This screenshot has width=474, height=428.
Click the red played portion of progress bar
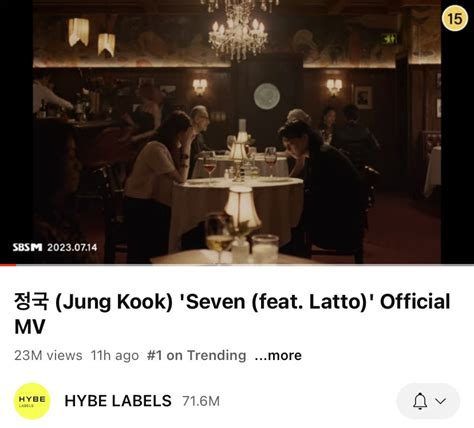click(8, 265)
